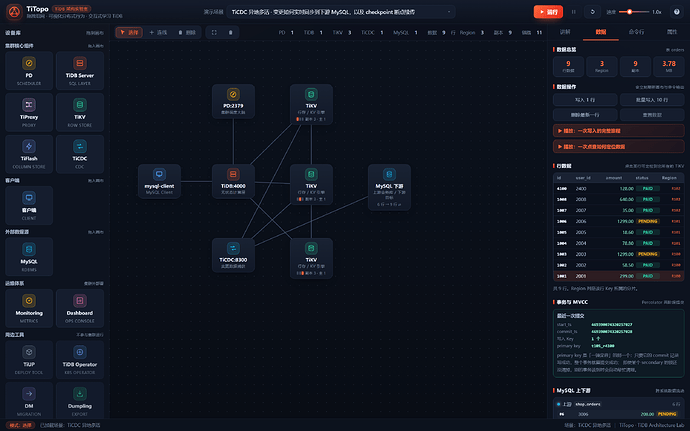Image resolution: width=690 pixels, height=431 pixels.
Task: Adjust the speed slider
Action: pyautogui.click(x=634, y=12)
